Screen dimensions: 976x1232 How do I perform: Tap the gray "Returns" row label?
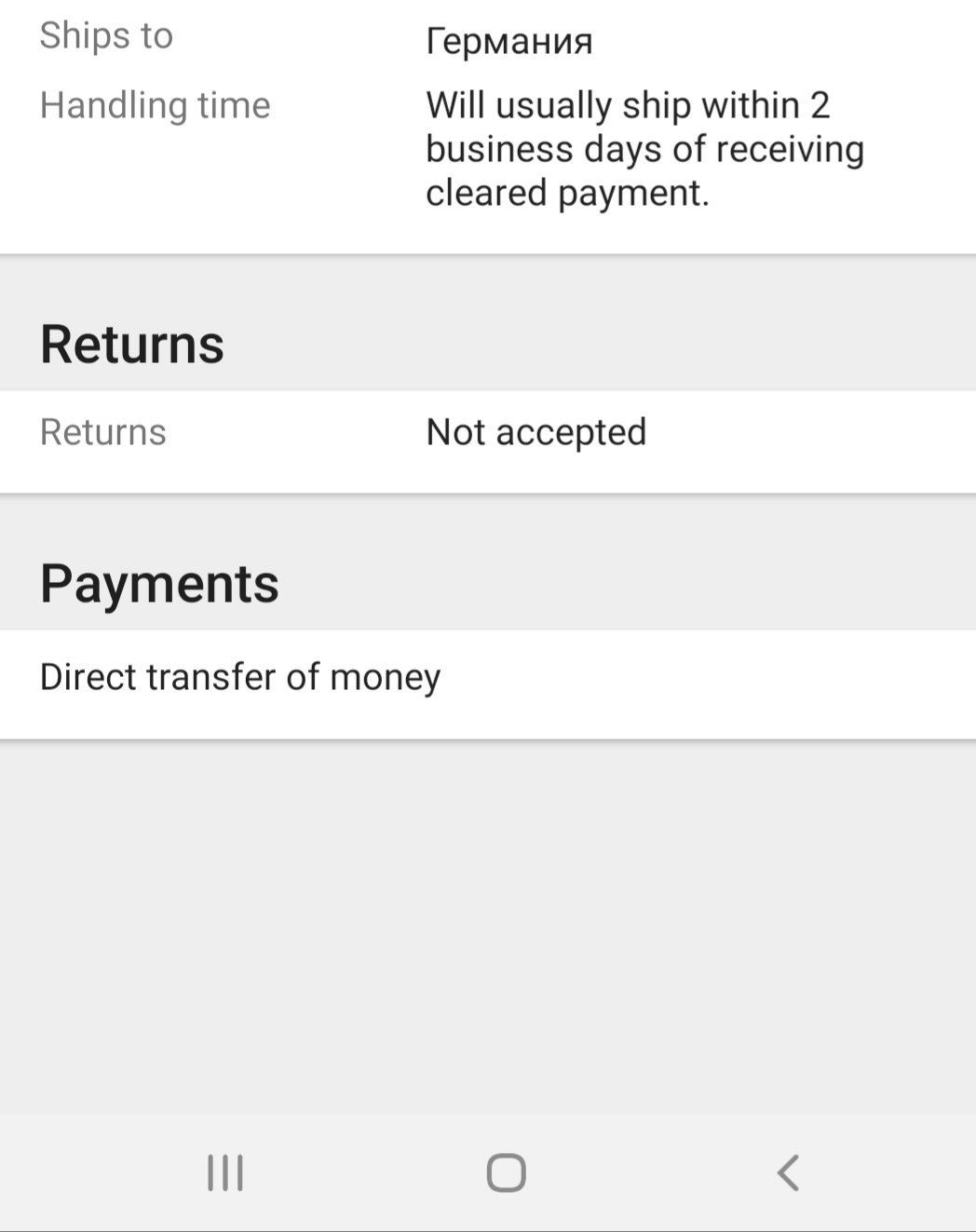pos(102,432)
